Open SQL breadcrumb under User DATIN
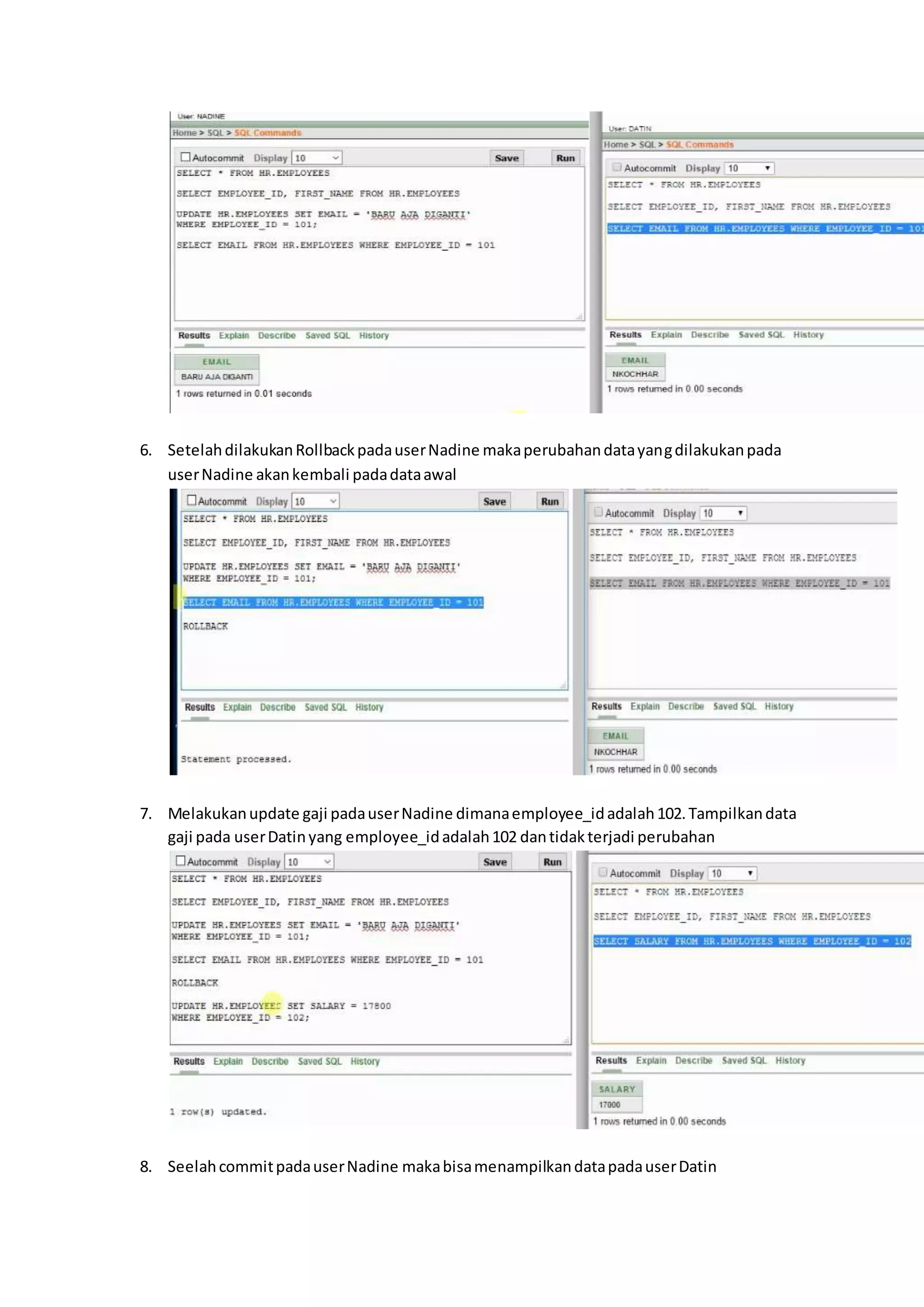This screenshot has height=1307, width=924. [x=647, y=144]
